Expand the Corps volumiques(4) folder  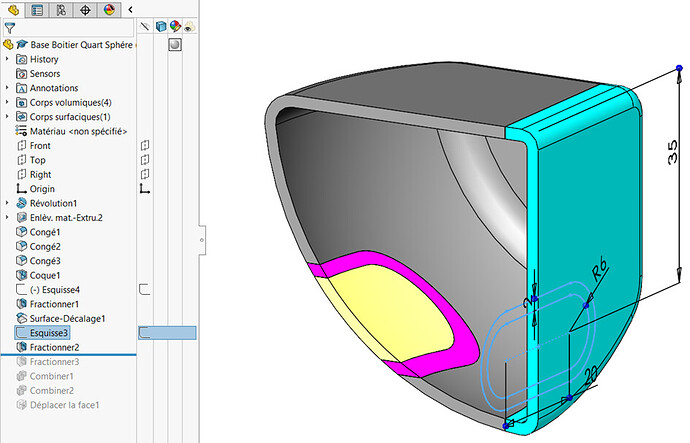pyautogui.click(x=7, y=102)
